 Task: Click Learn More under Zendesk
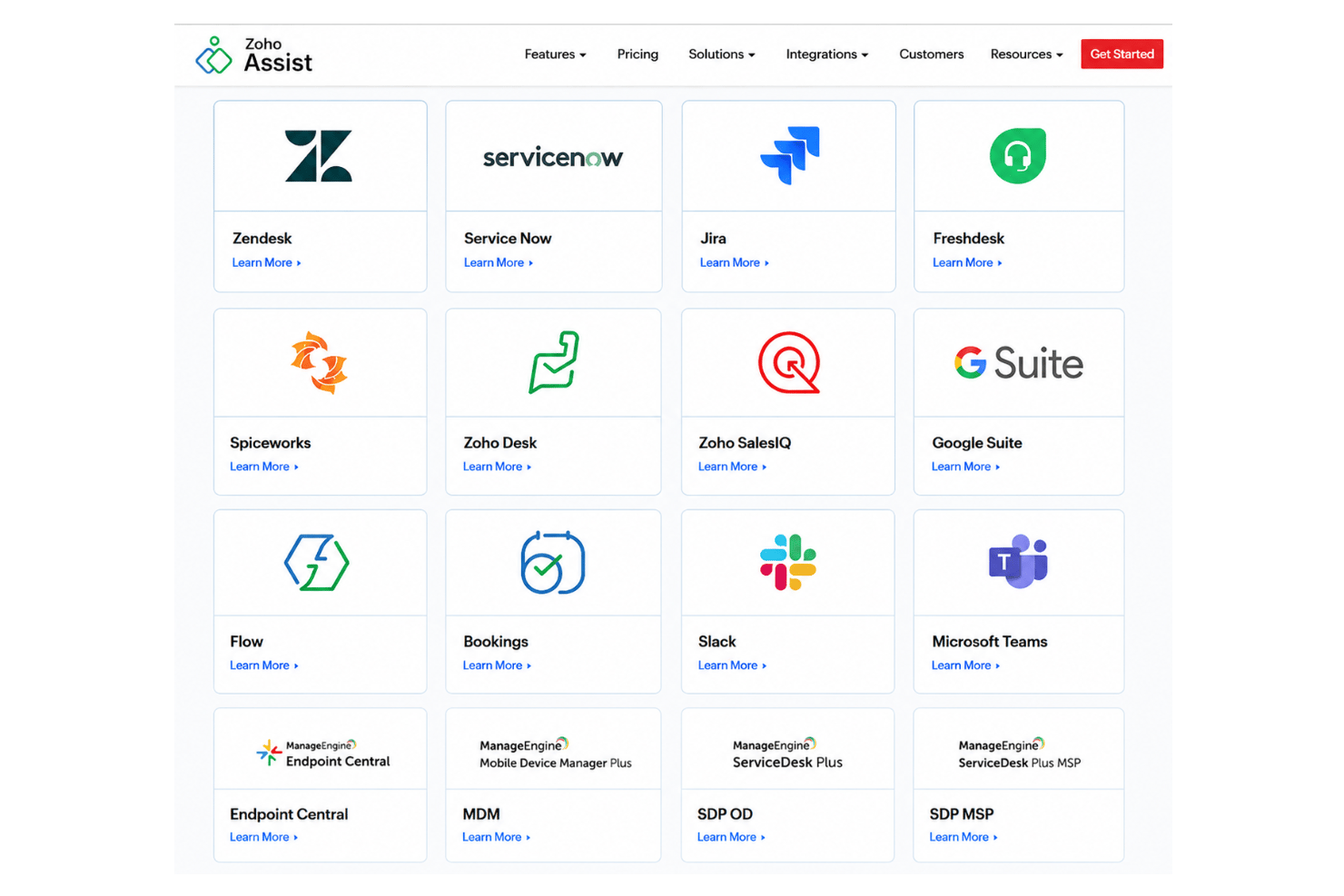(266, 263)
